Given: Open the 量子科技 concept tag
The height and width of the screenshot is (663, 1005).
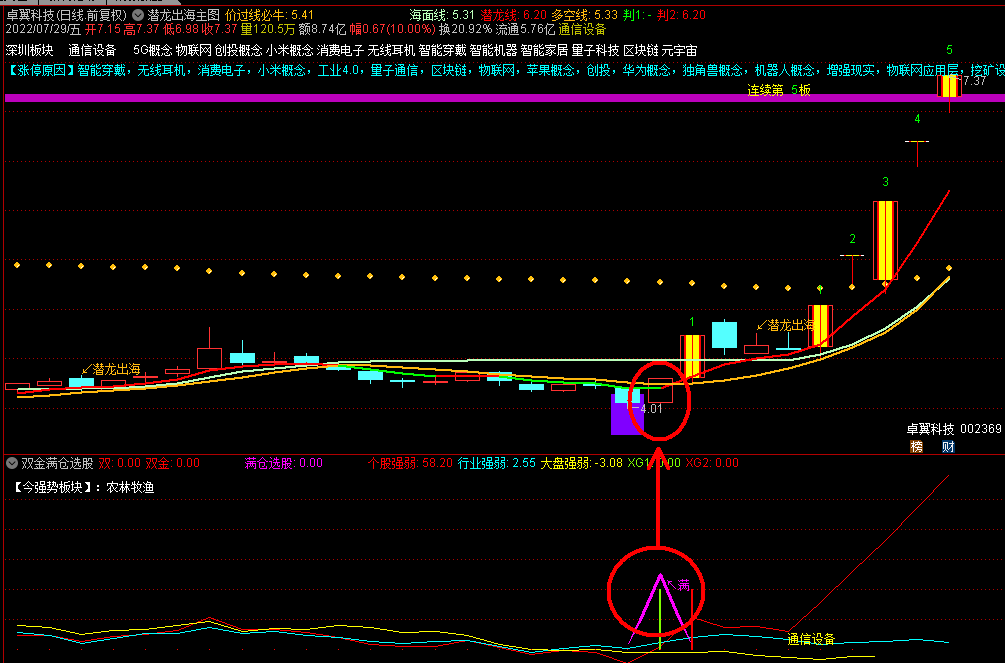Looking at the screenshot, I should click(x=595, y=51).
